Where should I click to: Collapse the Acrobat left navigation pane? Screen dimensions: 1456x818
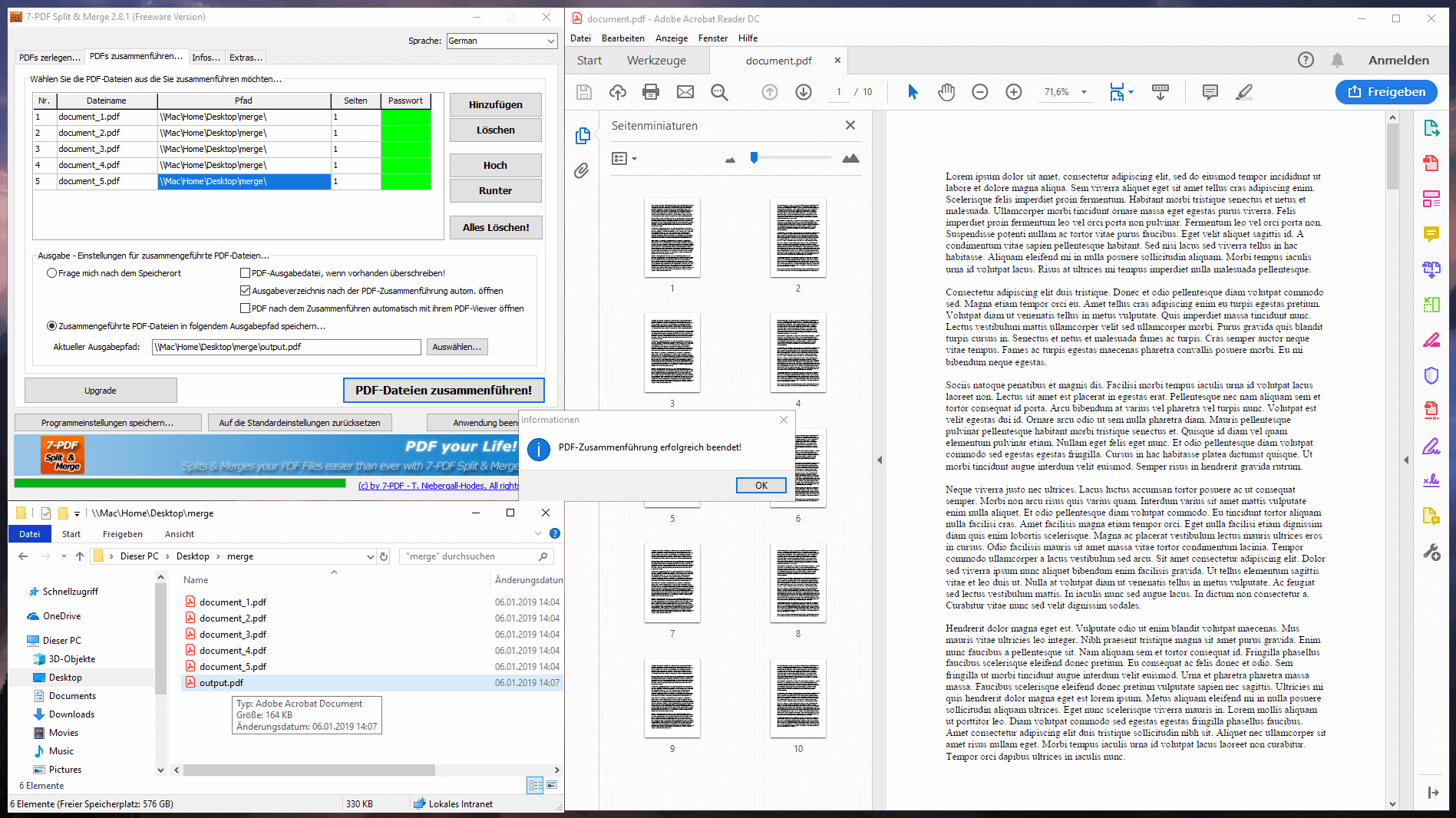(x=880, y=460)
